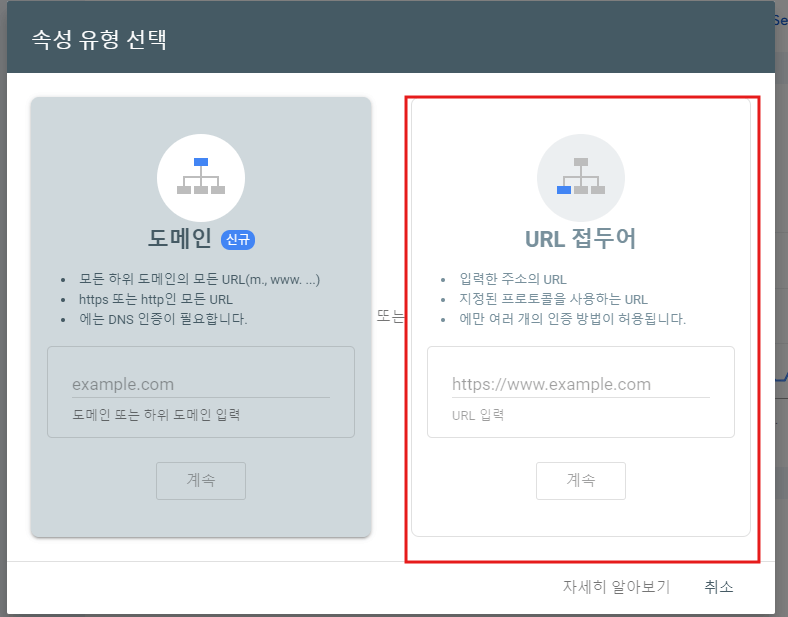Screen dimensions: 788x617
Task: Click text '입력한 주소의 URL'
Action: (x=513, y=279)
